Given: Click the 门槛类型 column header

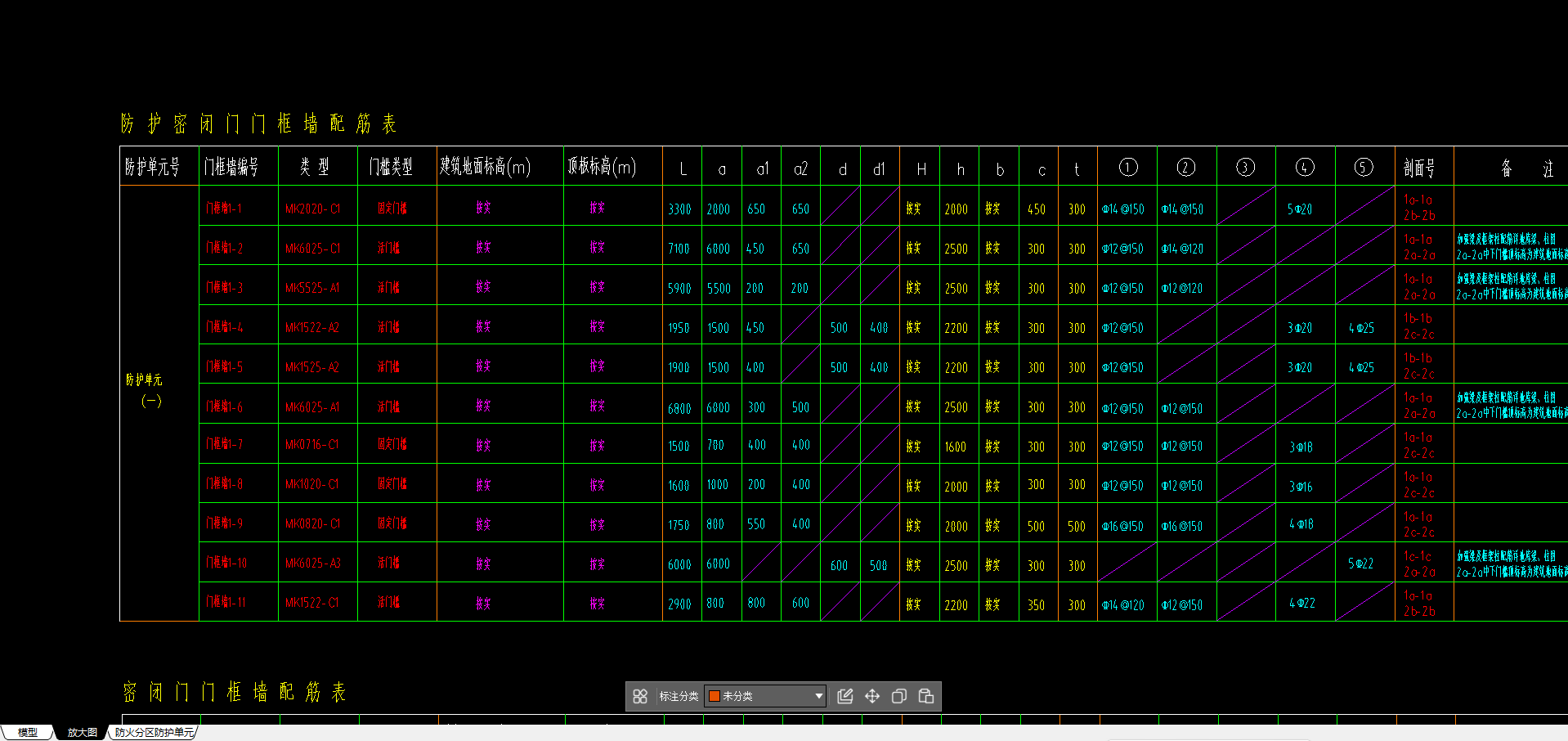Looking at the screenshot, I should [x=391, y=168].
